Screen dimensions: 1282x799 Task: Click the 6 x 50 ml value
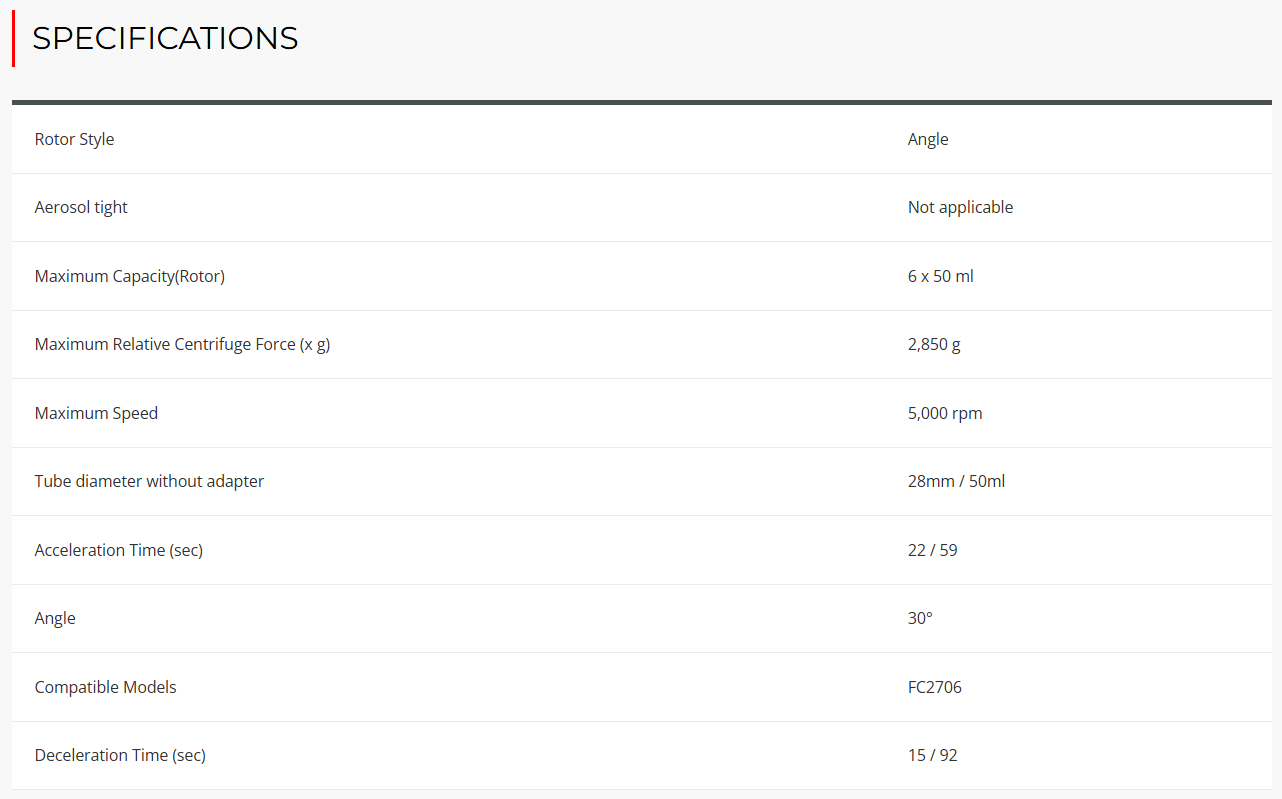[940, 276]
